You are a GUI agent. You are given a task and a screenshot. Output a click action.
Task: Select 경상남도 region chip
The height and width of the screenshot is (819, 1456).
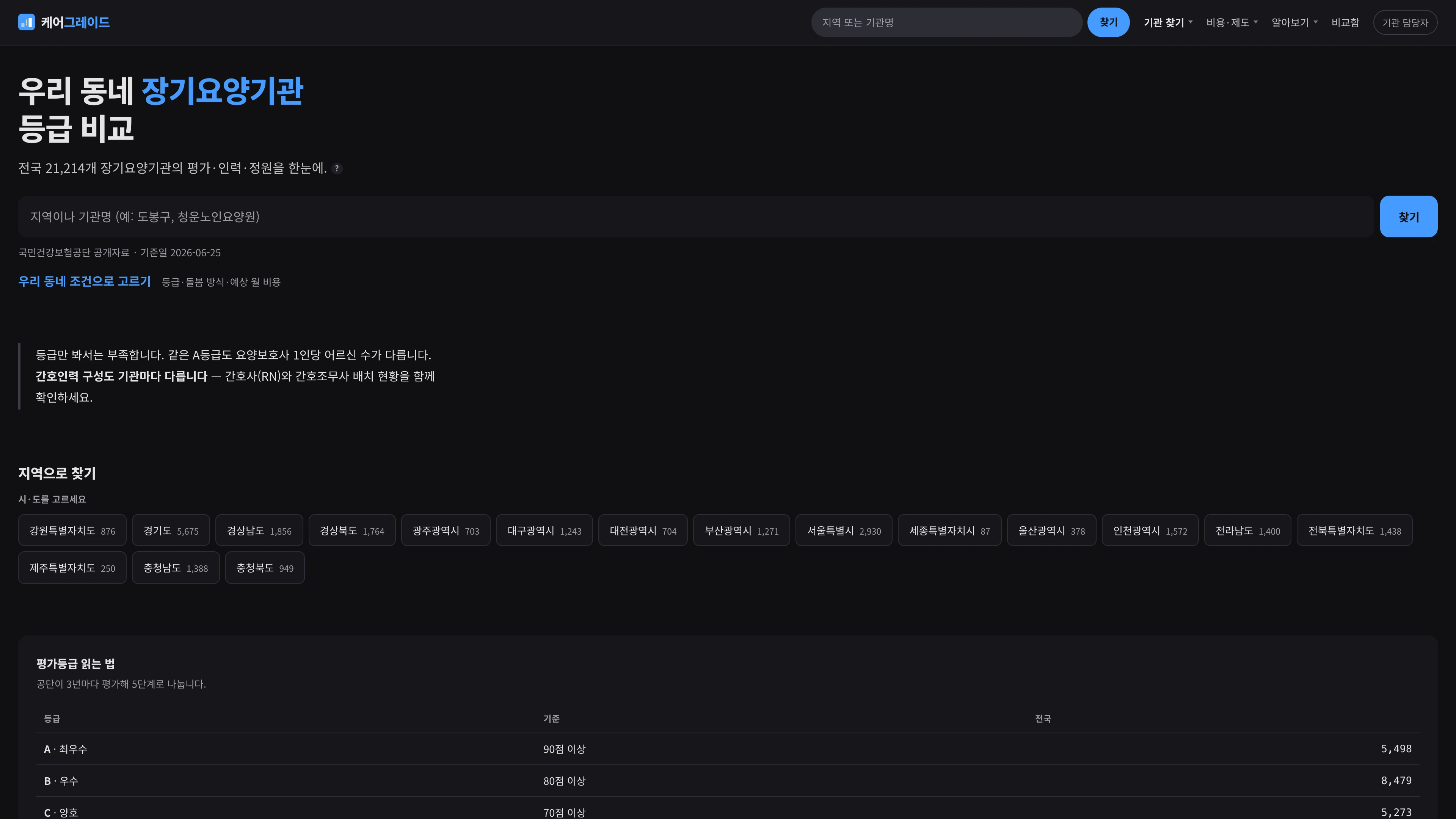coord(259,531)
